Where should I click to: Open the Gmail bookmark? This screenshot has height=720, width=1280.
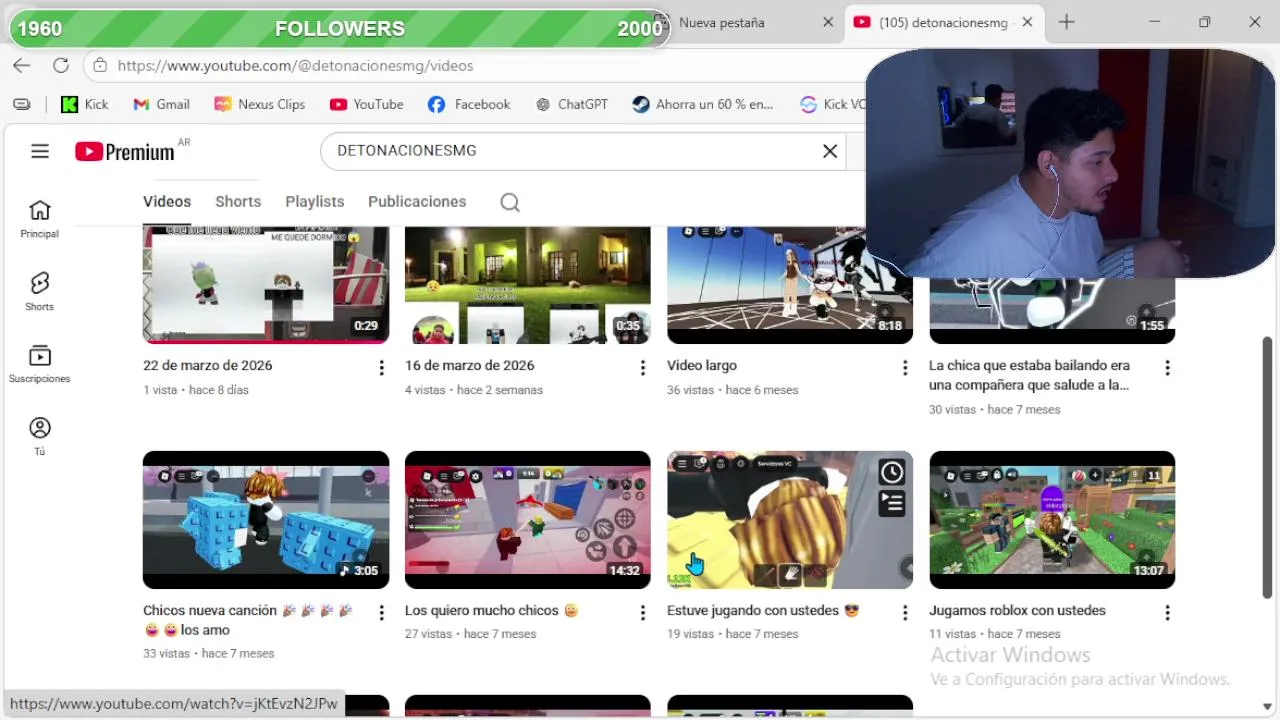[x=161, y=104]
